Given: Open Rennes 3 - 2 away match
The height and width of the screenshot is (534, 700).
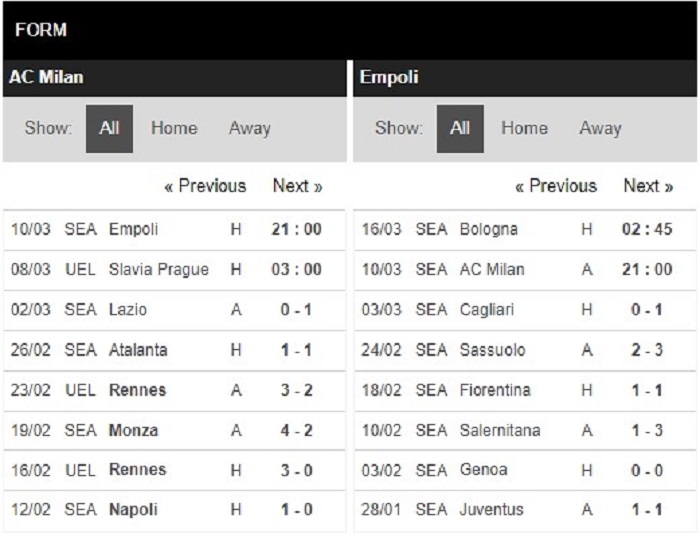Looking at the screenshot, I should (x=174, y=390).
